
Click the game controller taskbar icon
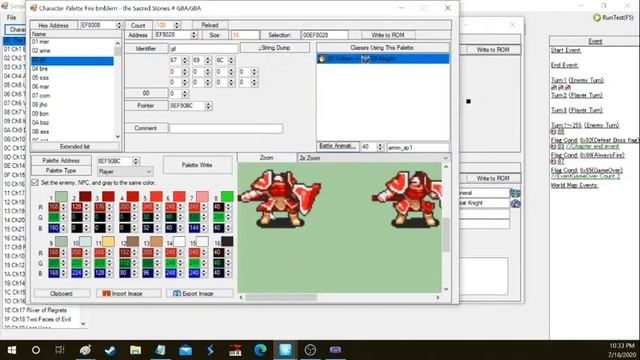(335, 350)
